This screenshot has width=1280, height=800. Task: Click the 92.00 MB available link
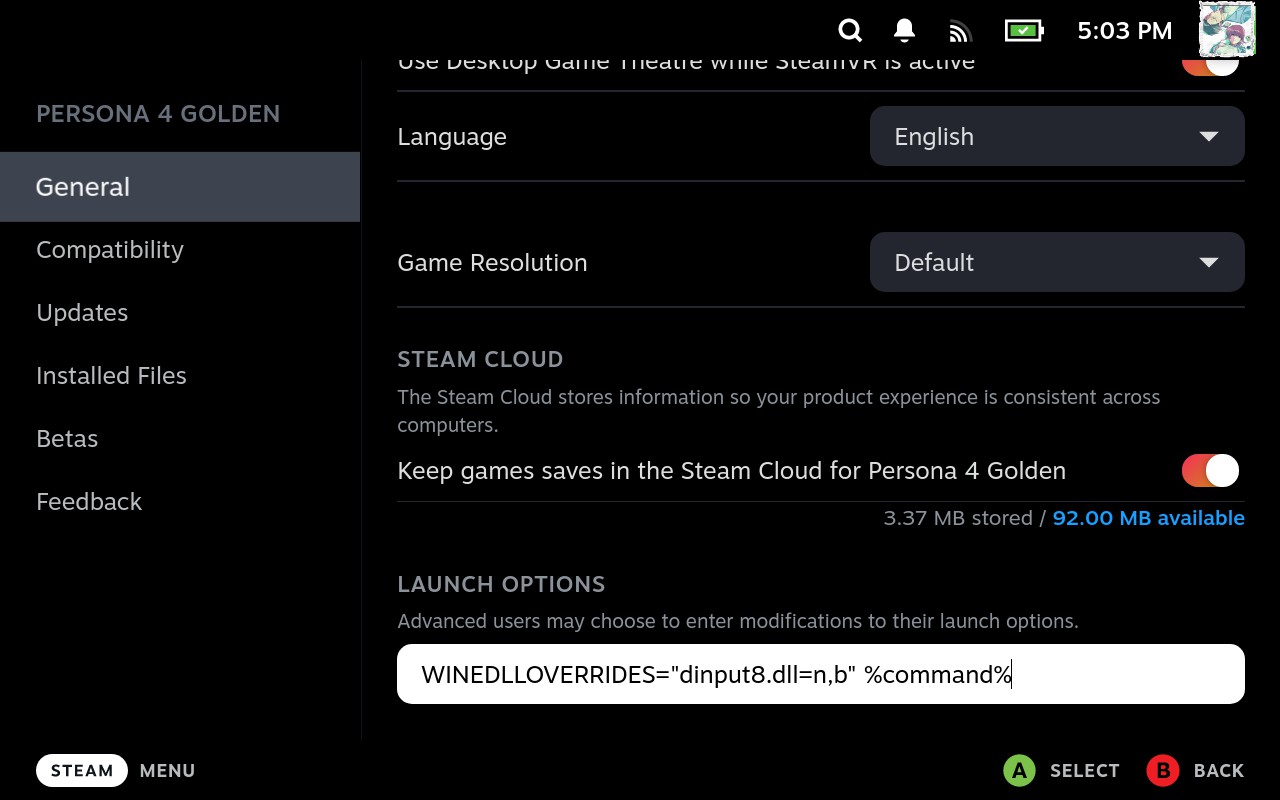coord(1148,518)
